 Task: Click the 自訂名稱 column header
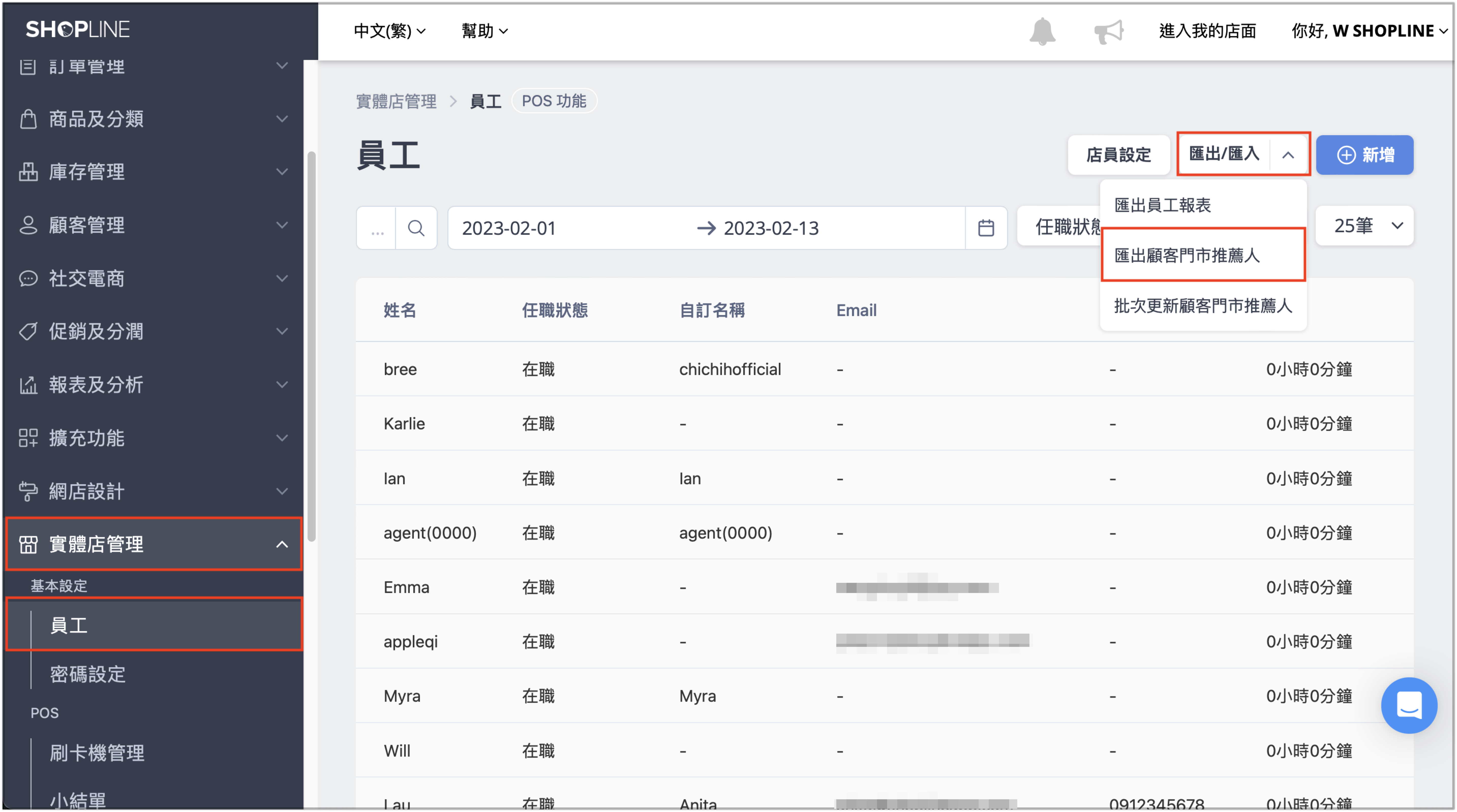(712, 310)
